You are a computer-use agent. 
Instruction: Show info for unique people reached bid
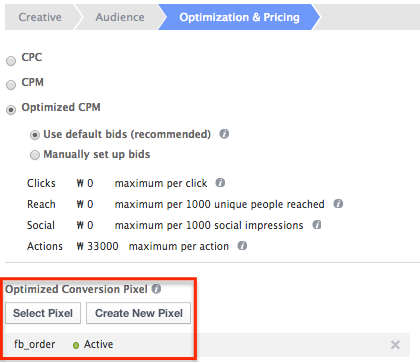point(338,204)
